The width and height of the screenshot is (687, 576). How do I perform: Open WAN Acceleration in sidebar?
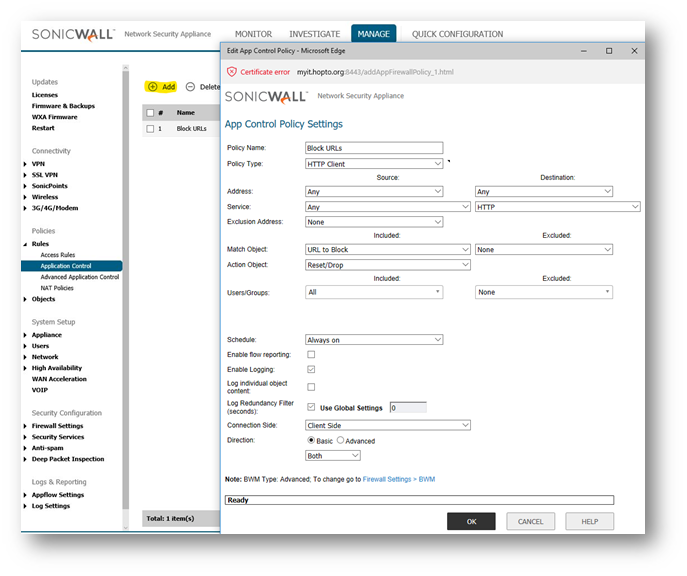coord(59,379)
